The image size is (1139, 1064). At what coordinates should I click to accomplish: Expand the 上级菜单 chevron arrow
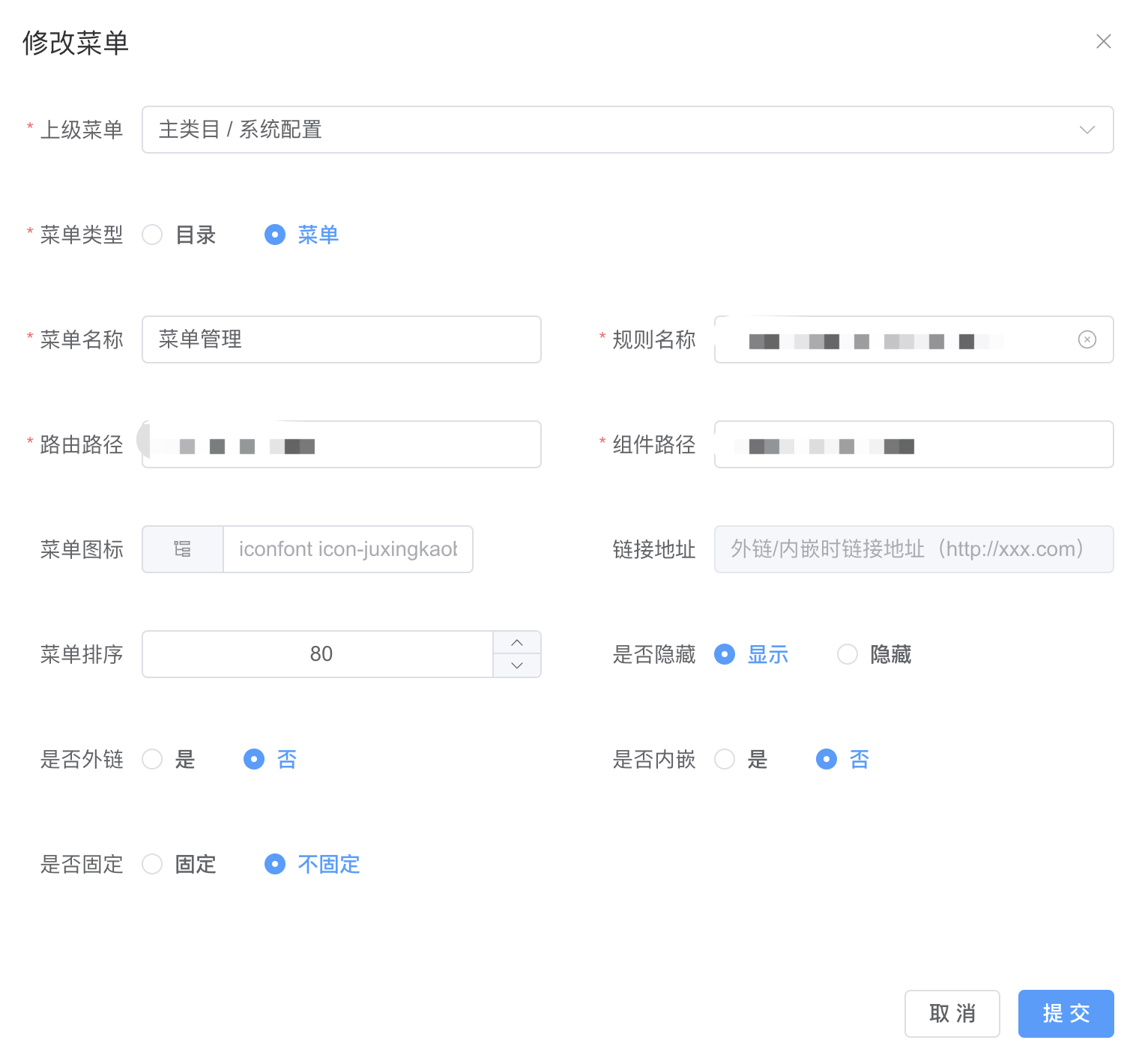tap(1087, 130)
